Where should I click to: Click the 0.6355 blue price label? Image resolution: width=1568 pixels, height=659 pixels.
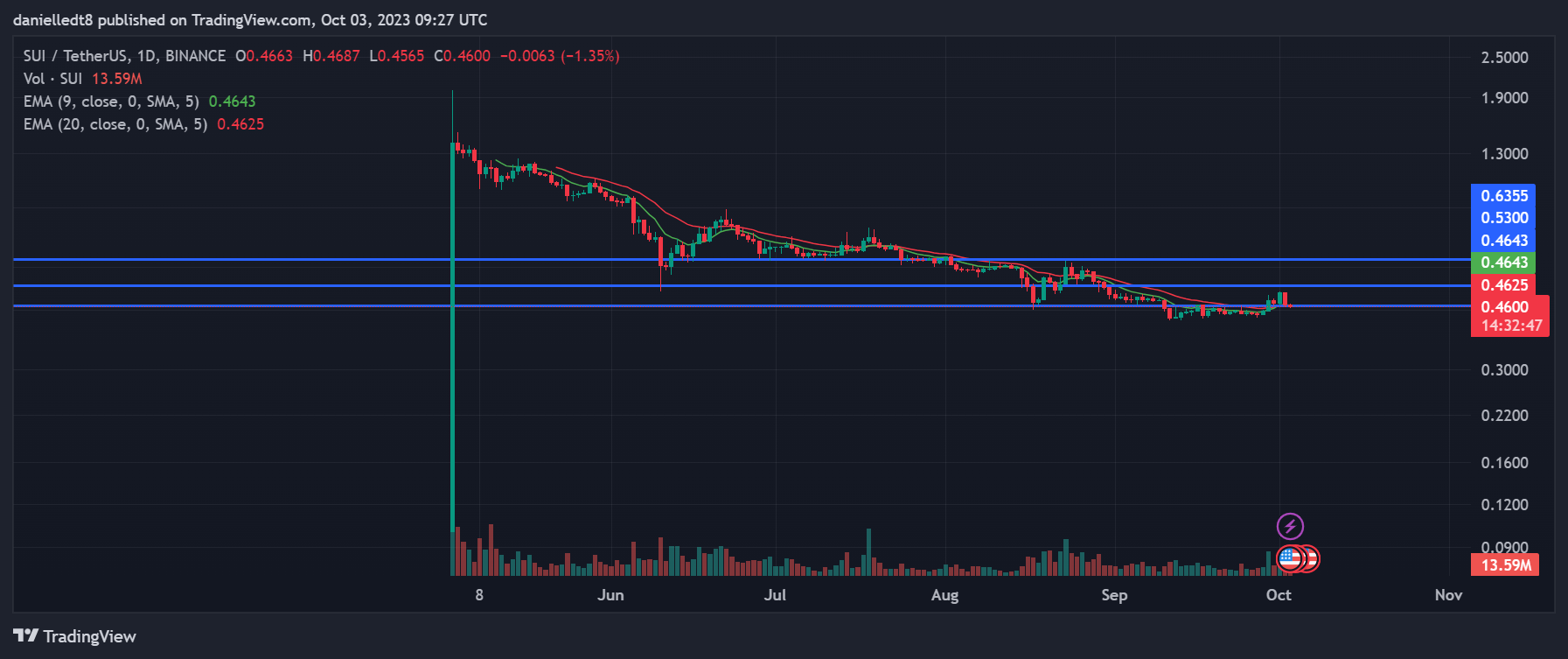pos(1504,196)
